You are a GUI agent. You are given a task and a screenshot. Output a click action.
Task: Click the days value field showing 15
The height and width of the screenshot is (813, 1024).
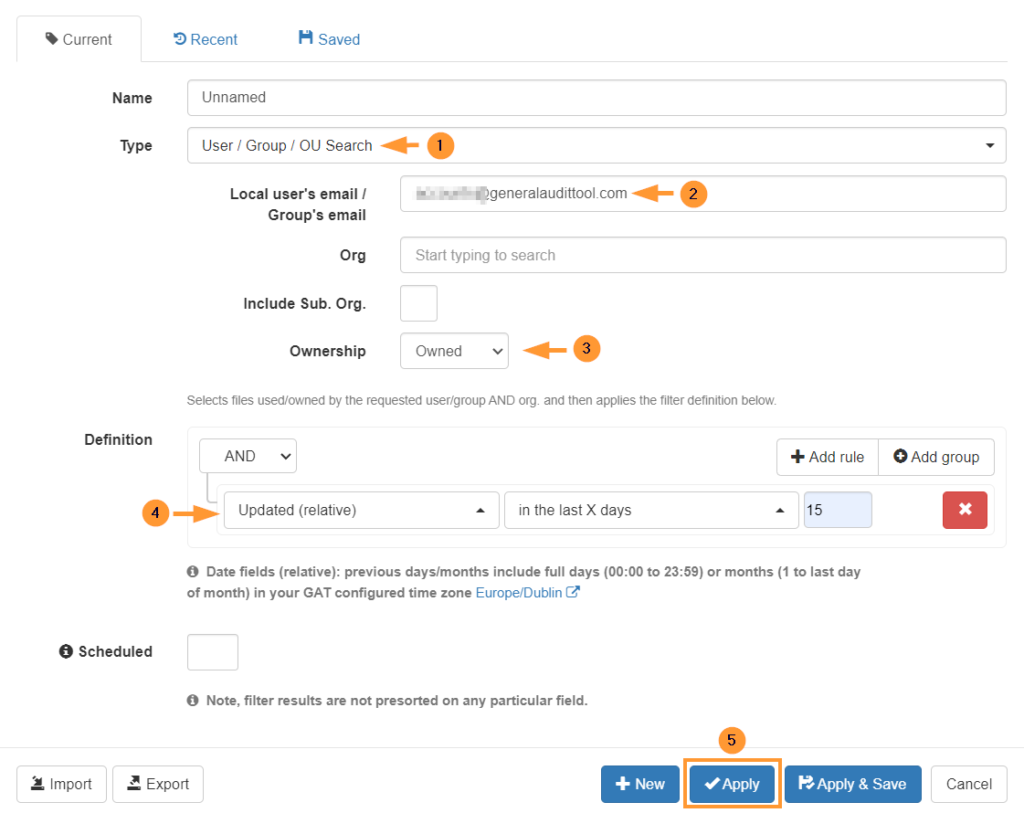point(837,510)
